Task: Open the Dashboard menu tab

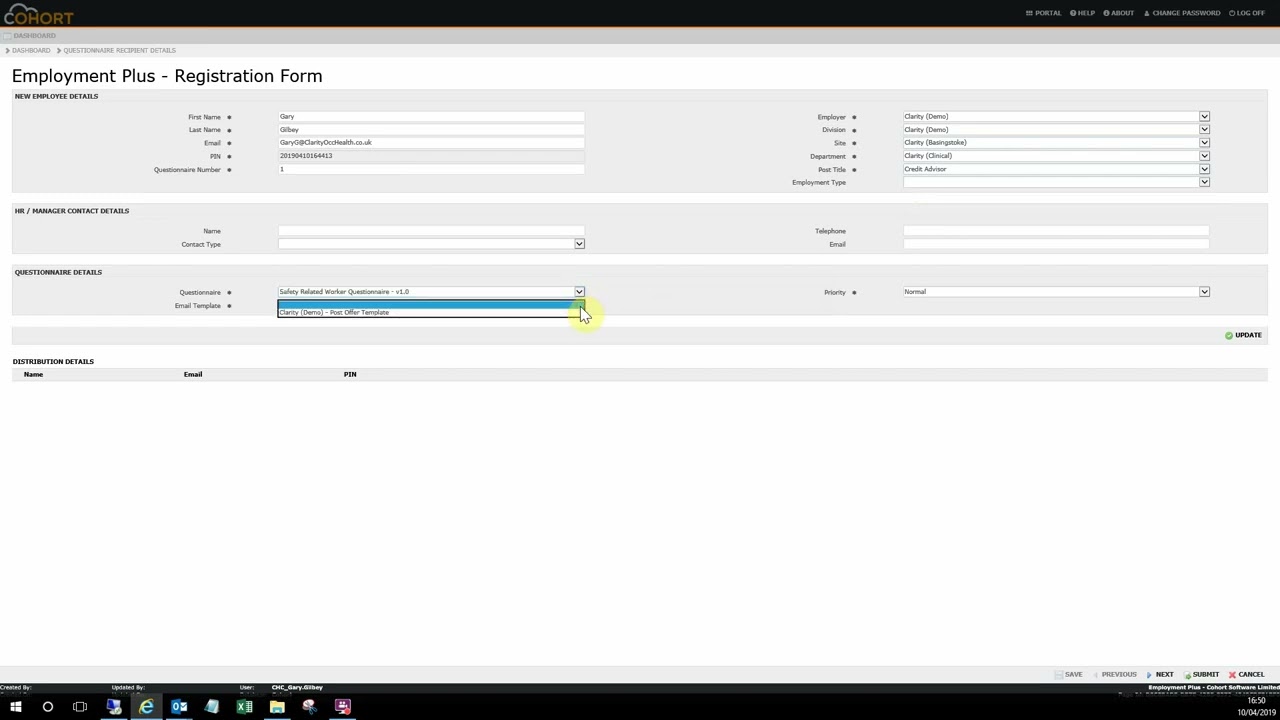Action: pyautogui.click(x=31, y=36)
